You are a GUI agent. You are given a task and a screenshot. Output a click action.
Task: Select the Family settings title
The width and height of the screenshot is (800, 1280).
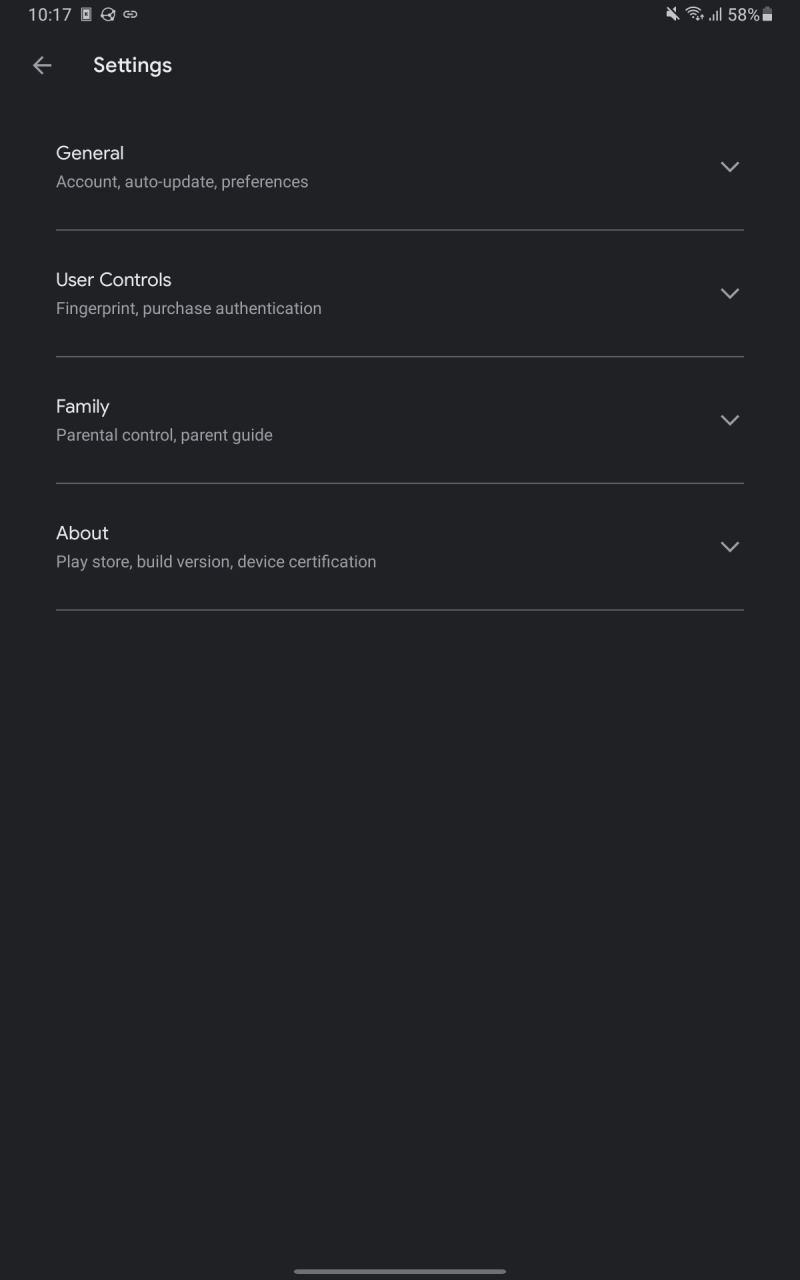tap(83, 407)
